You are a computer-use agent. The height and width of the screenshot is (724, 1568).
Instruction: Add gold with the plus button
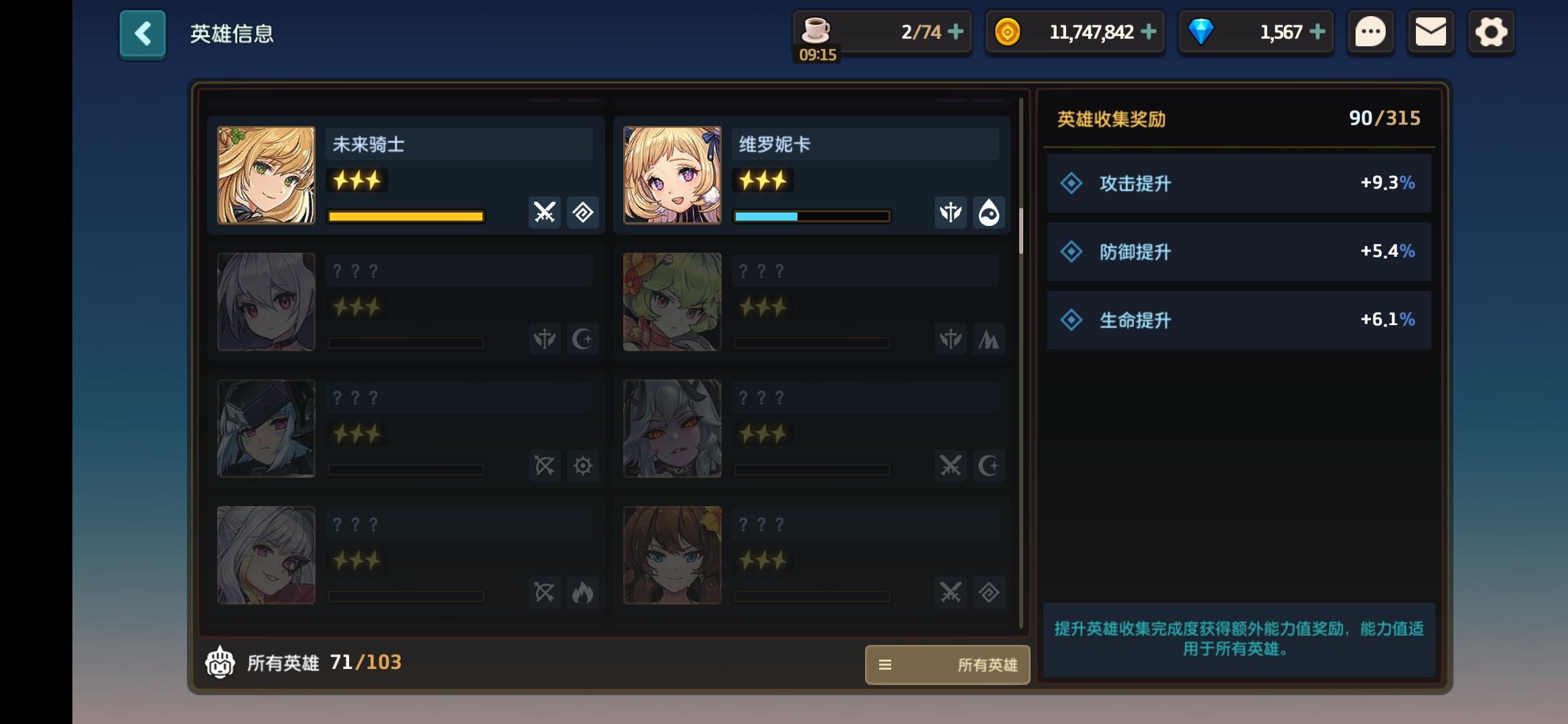[1149, 32]
